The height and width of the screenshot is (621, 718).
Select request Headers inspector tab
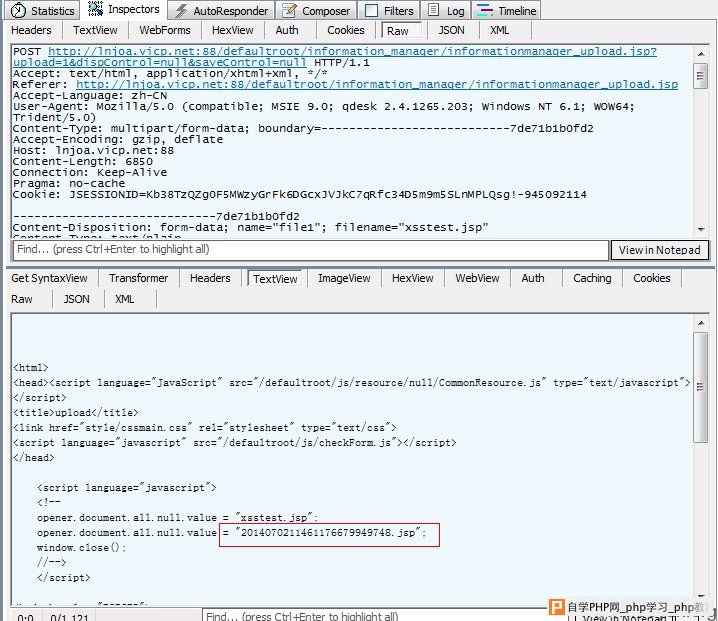point(31,30)
